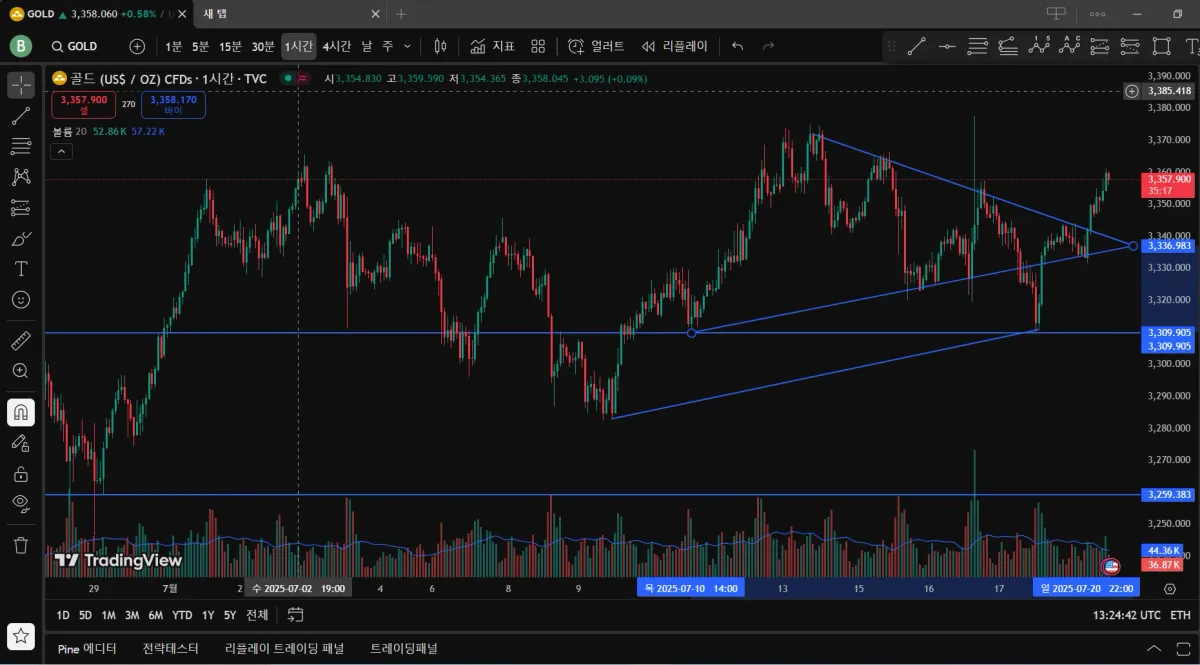
Task: Open the 전략테스터 tab
Action: coord(171,648)
